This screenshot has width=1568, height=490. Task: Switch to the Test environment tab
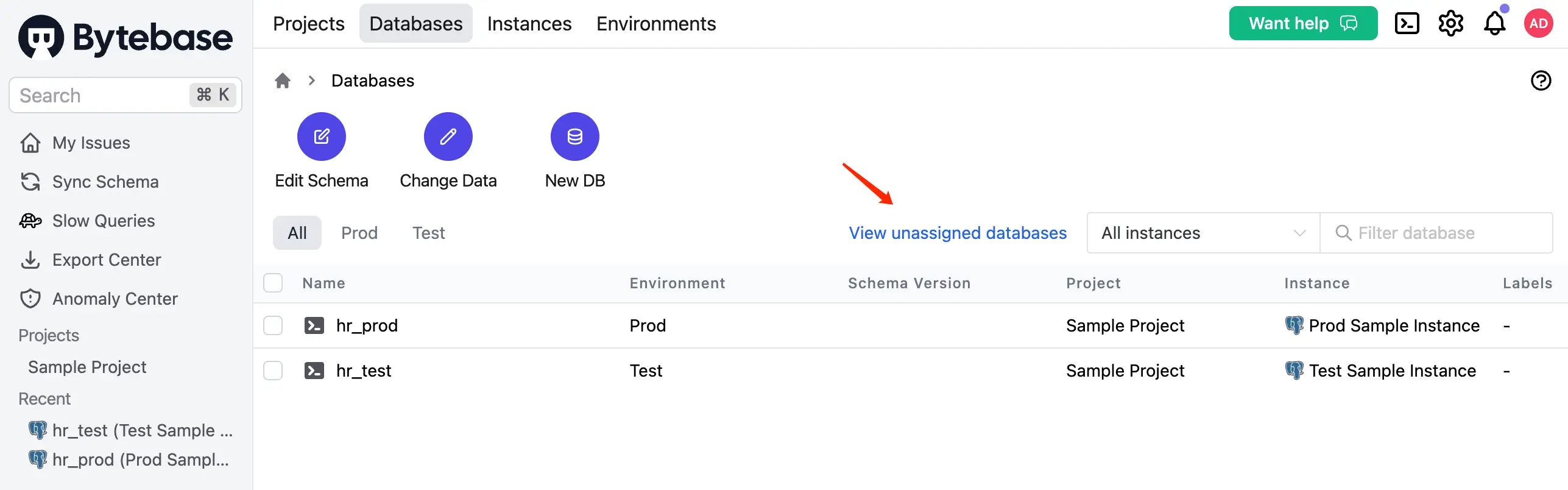click(429, 233)
